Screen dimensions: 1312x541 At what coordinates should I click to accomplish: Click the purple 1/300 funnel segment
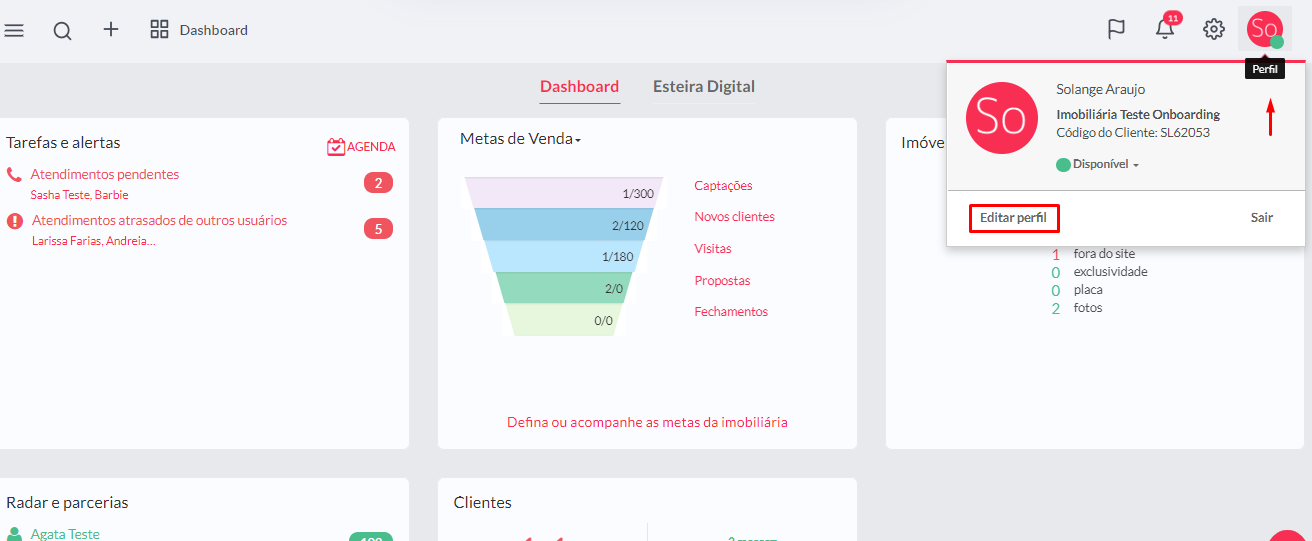click(564, 193)
